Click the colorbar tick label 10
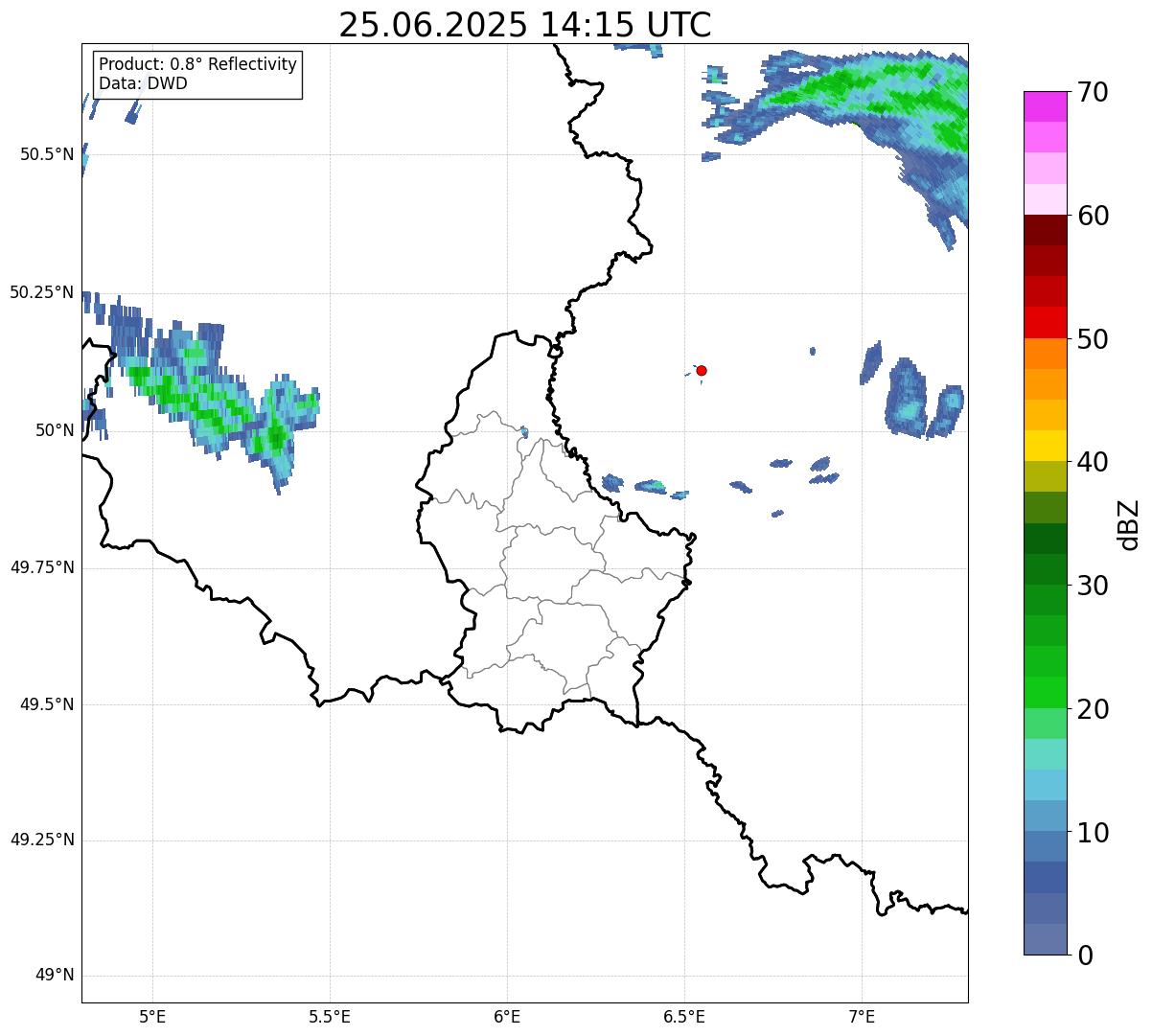1152x1036 pixels. [1093, 833]
